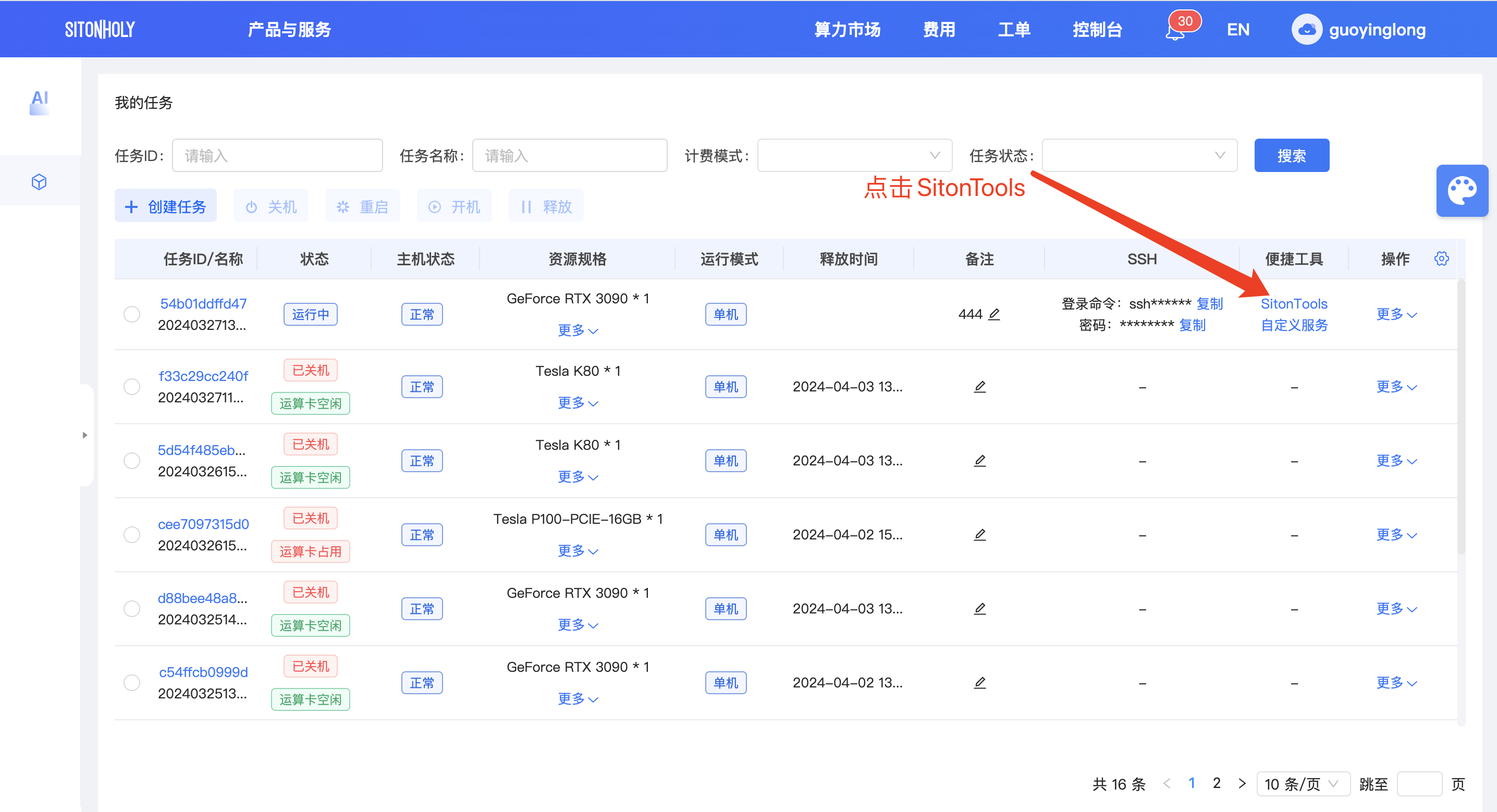Click the 搜索 button
The height and width of the screenshot is (812, 1497).
[x=1291, y=155]
